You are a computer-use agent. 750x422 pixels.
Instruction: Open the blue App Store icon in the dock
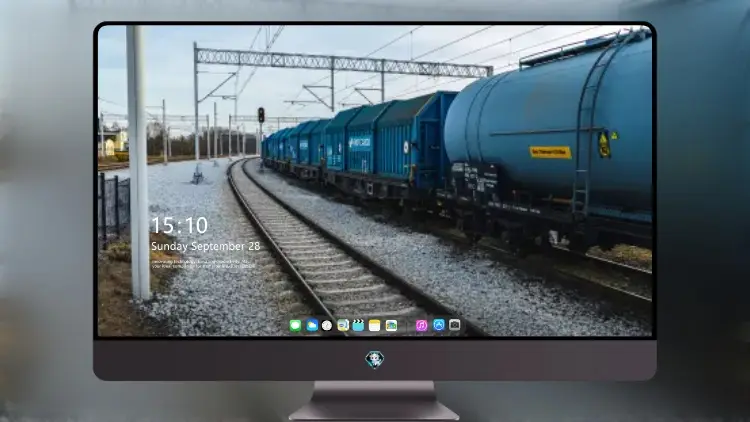click(x=439, y=325)
